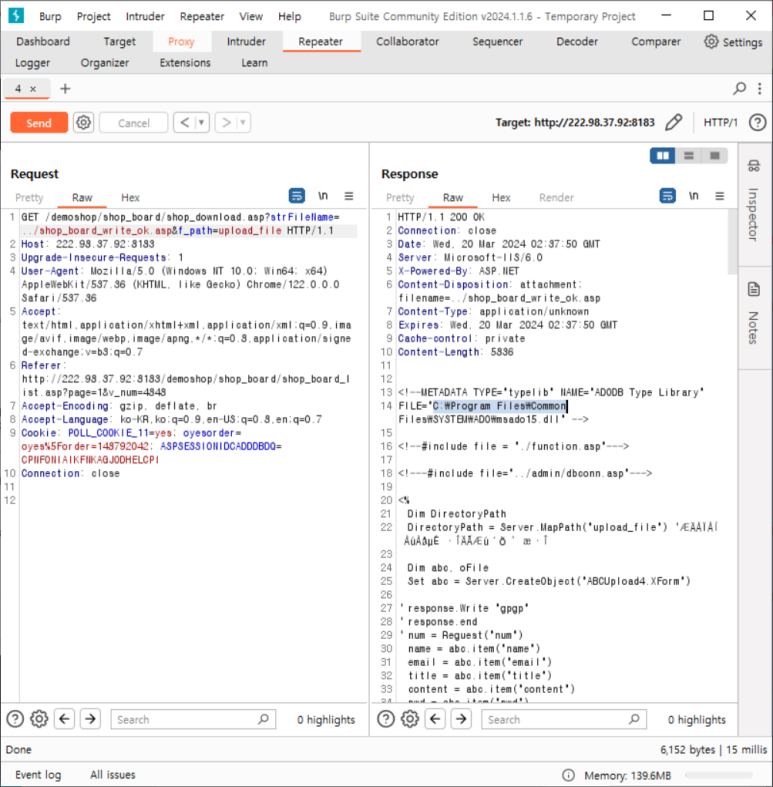Search tabs using the magnifier icon
This screenshot has width=773, height=787.
(739, 89)
